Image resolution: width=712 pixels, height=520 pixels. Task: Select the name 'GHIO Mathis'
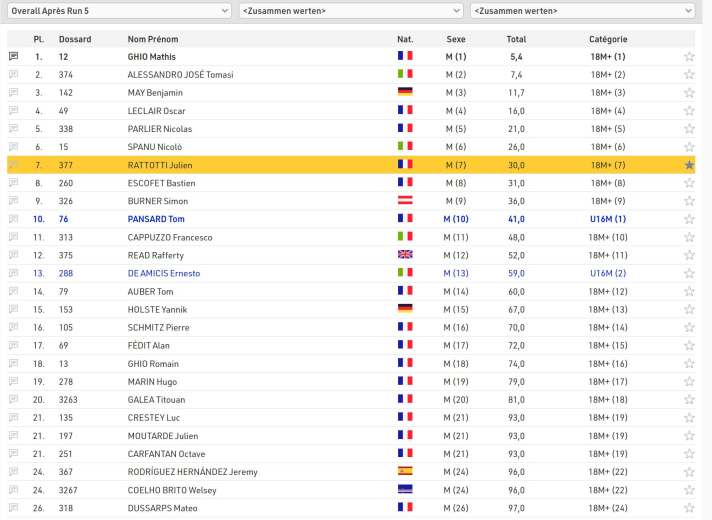tap(152, 57)
